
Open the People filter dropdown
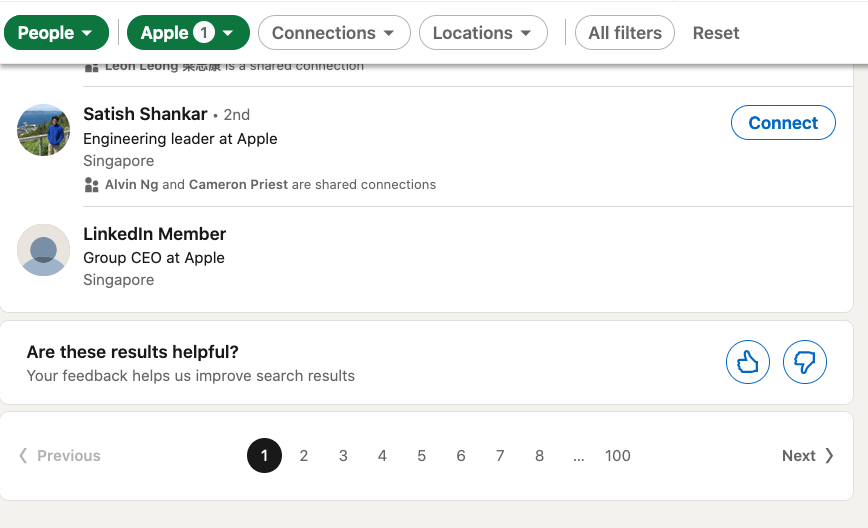(56, 33)
